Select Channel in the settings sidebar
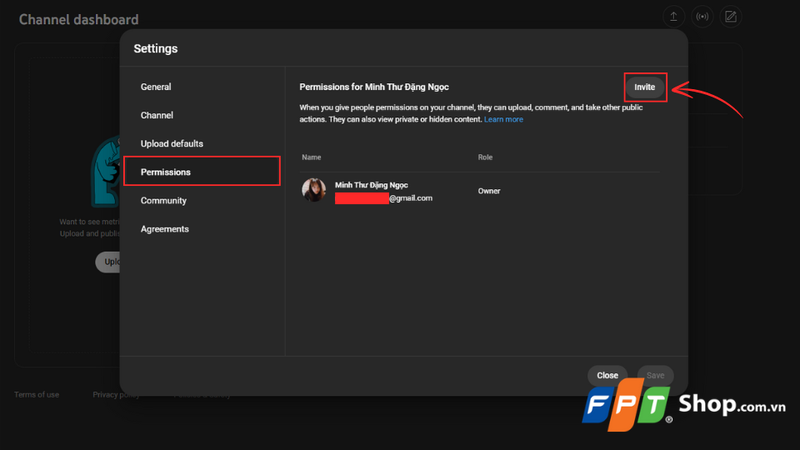This screenshot has width=800, height=450. click(157, 116)
